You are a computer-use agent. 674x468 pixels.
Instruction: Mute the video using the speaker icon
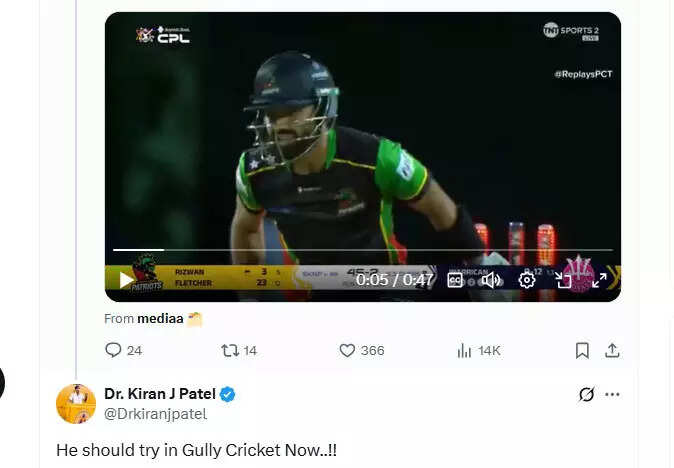(x=491, y=280)
